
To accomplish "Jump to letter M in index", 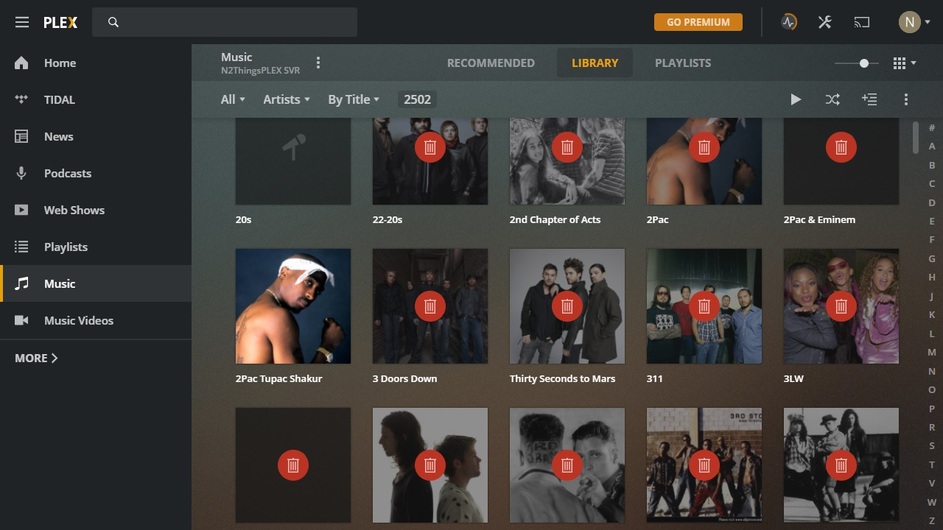I will coord(932,352).
